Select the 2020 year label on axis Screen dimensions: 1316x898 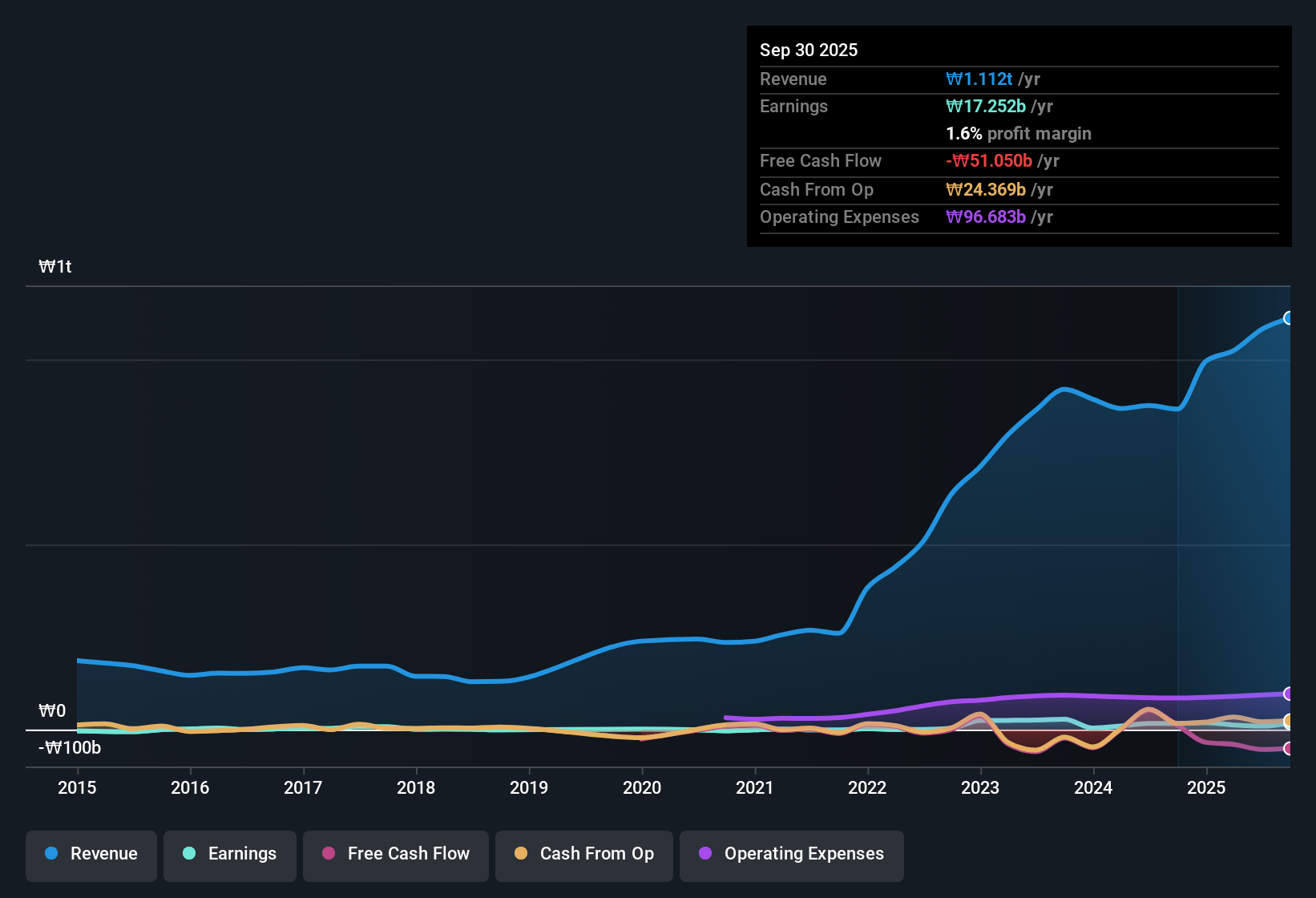[x=642, y=788]
